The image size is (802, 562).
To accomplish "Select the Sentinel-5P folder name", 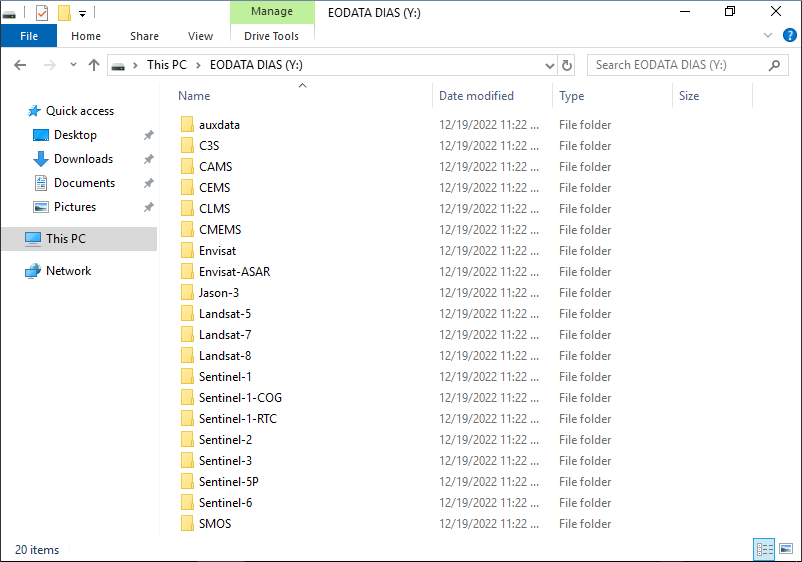I will (229, 481).
